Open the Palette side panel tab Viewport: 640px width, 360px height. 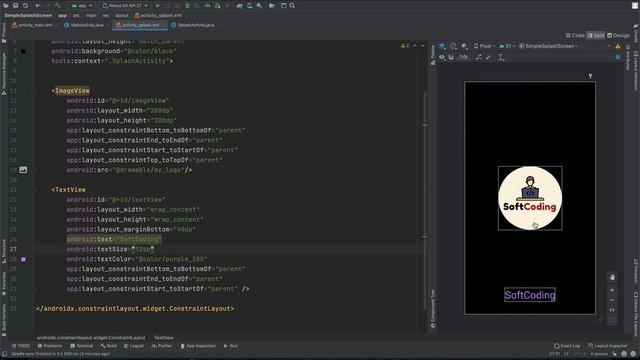[x=433, y=55]
